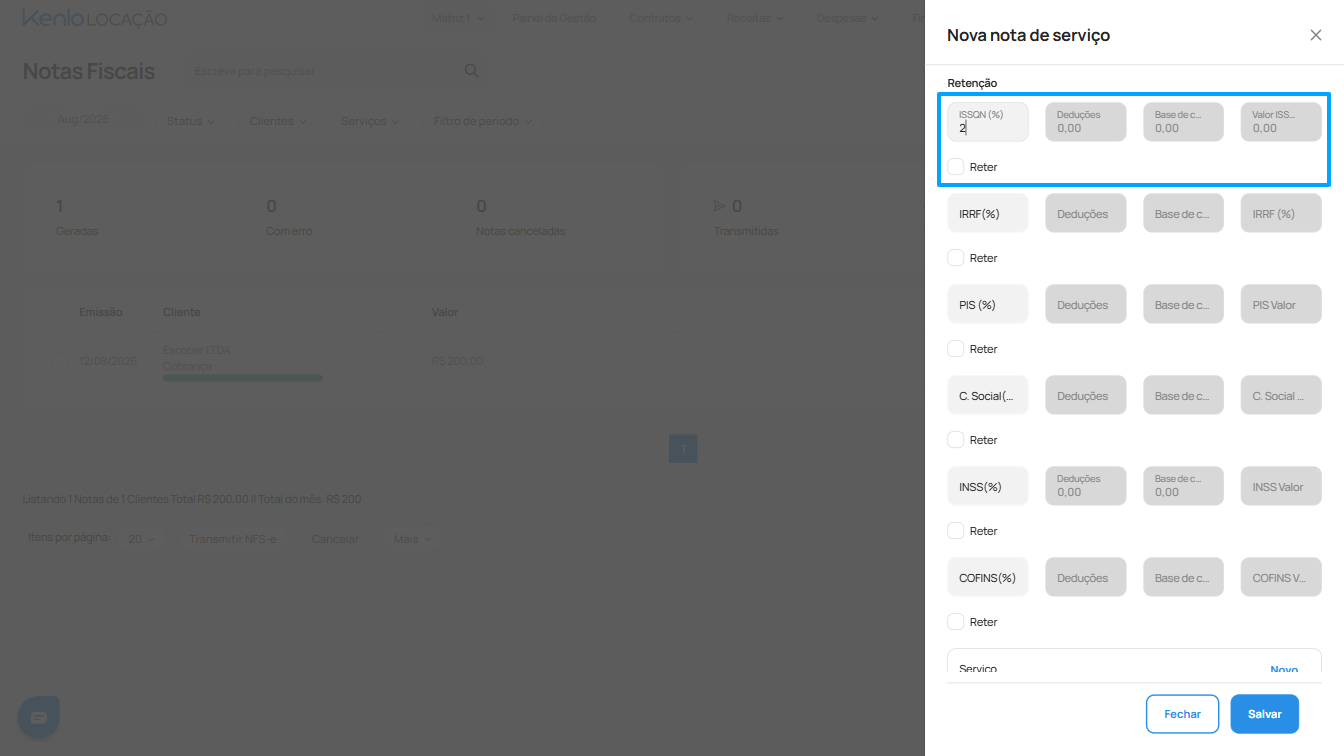Expand the Serviços filter
Viewport: 1344px width, 756px height.
(x=370, y=121)
